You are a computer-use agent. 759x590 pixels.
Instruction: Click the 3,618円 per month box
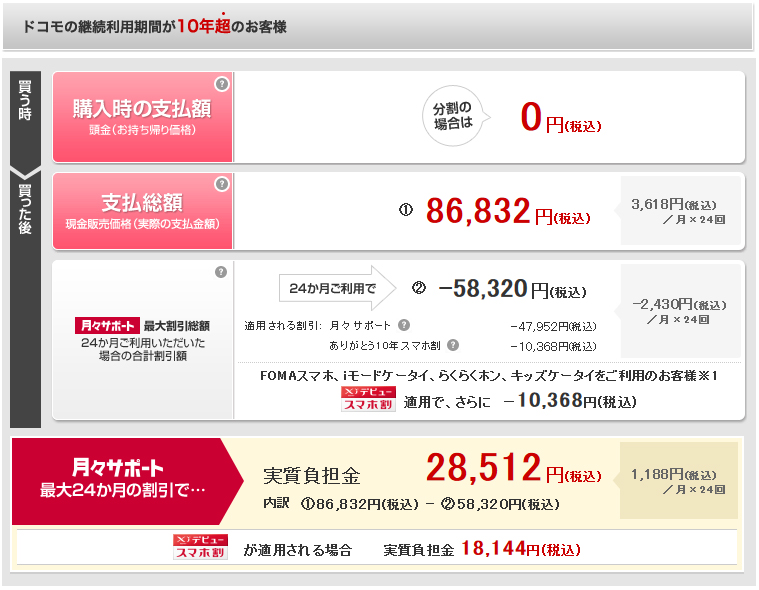(680, 211)
